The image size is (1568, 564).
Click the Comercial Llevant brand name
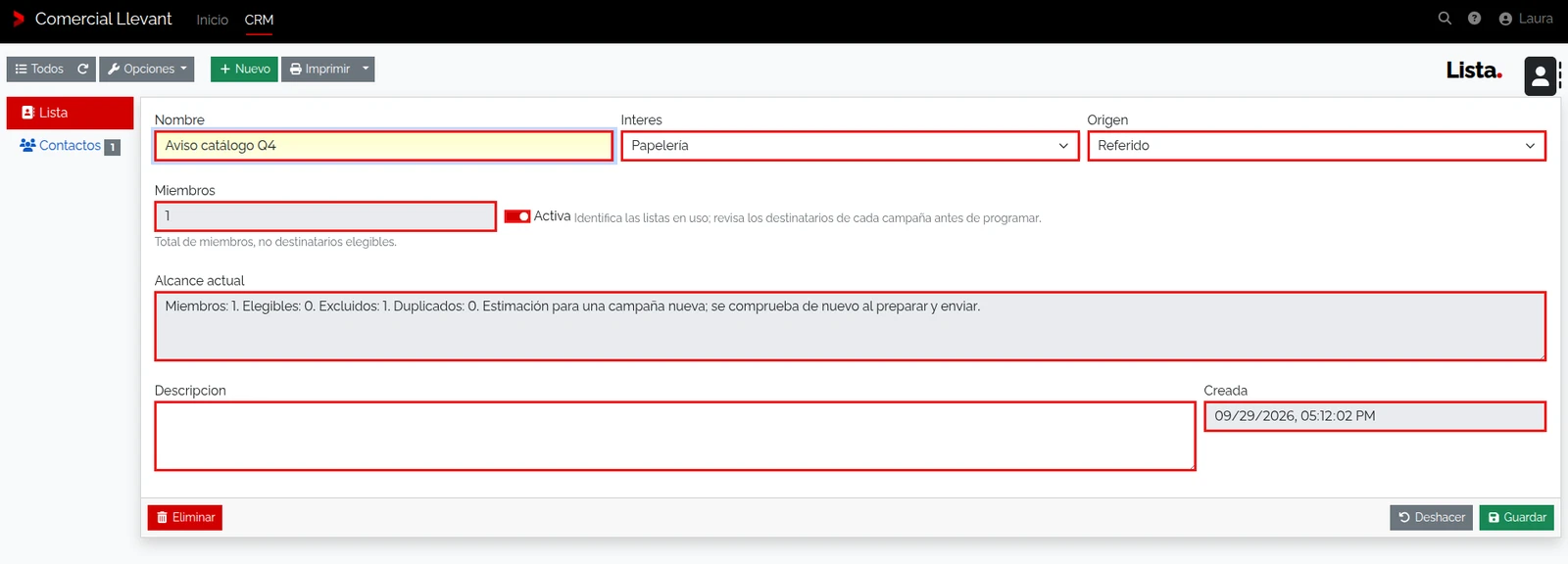103,19
